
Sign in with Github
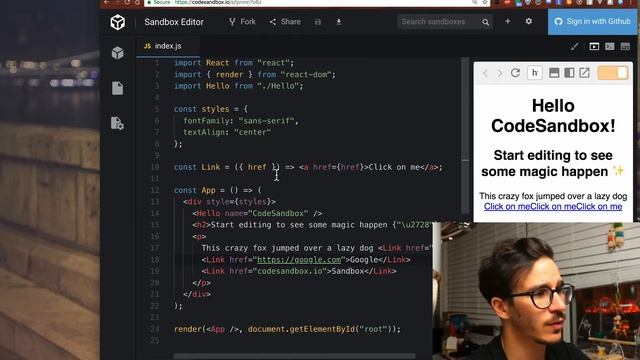coord(592,22)
